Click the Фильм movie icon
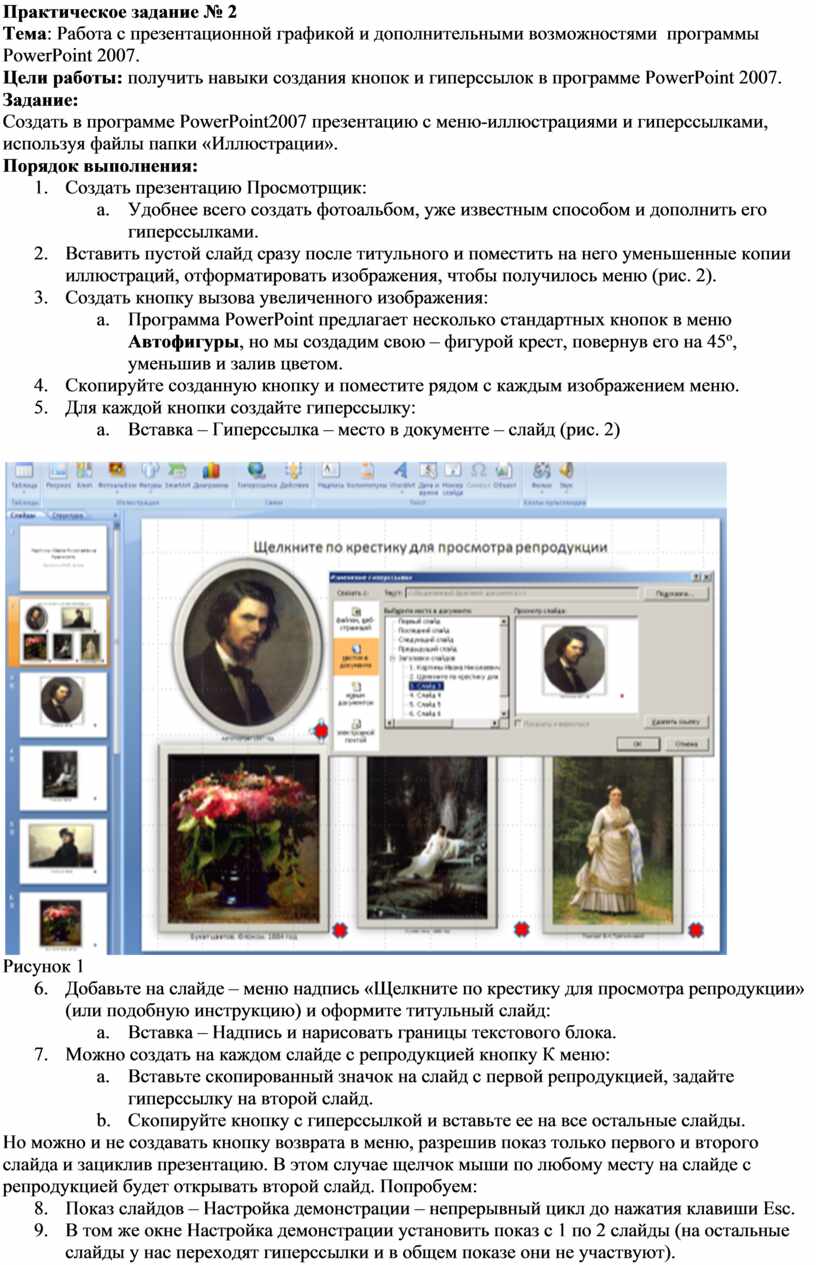The width and height of the screenshot is (816, 1265). [543, 476]
